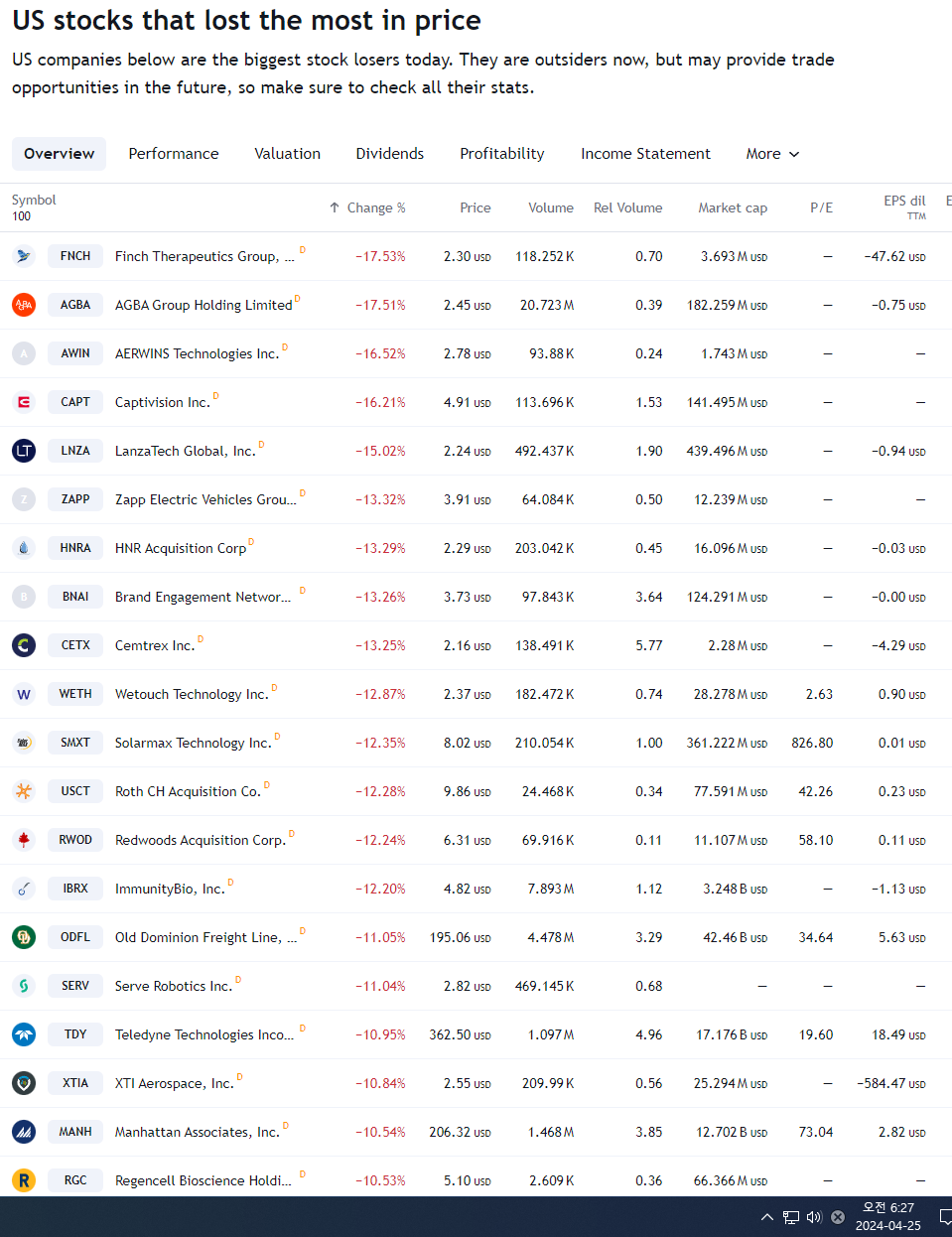Viewport: 952px width, 1237px height.
Task: Click the CAPT ticker symbol
Action: tap(75, 402)
